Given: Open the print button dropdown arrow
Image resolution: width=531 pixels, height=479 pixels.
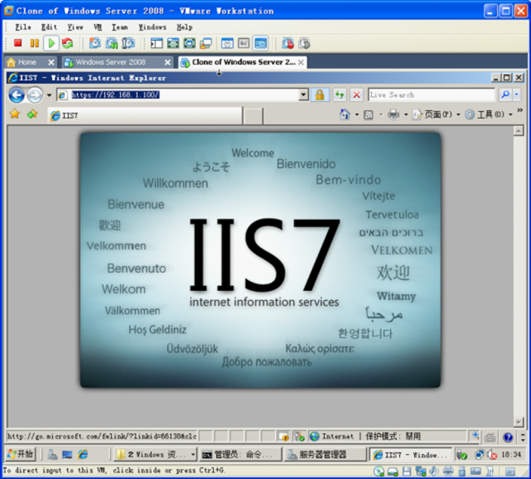Looking at the screenshot, I should coord(406,115).
